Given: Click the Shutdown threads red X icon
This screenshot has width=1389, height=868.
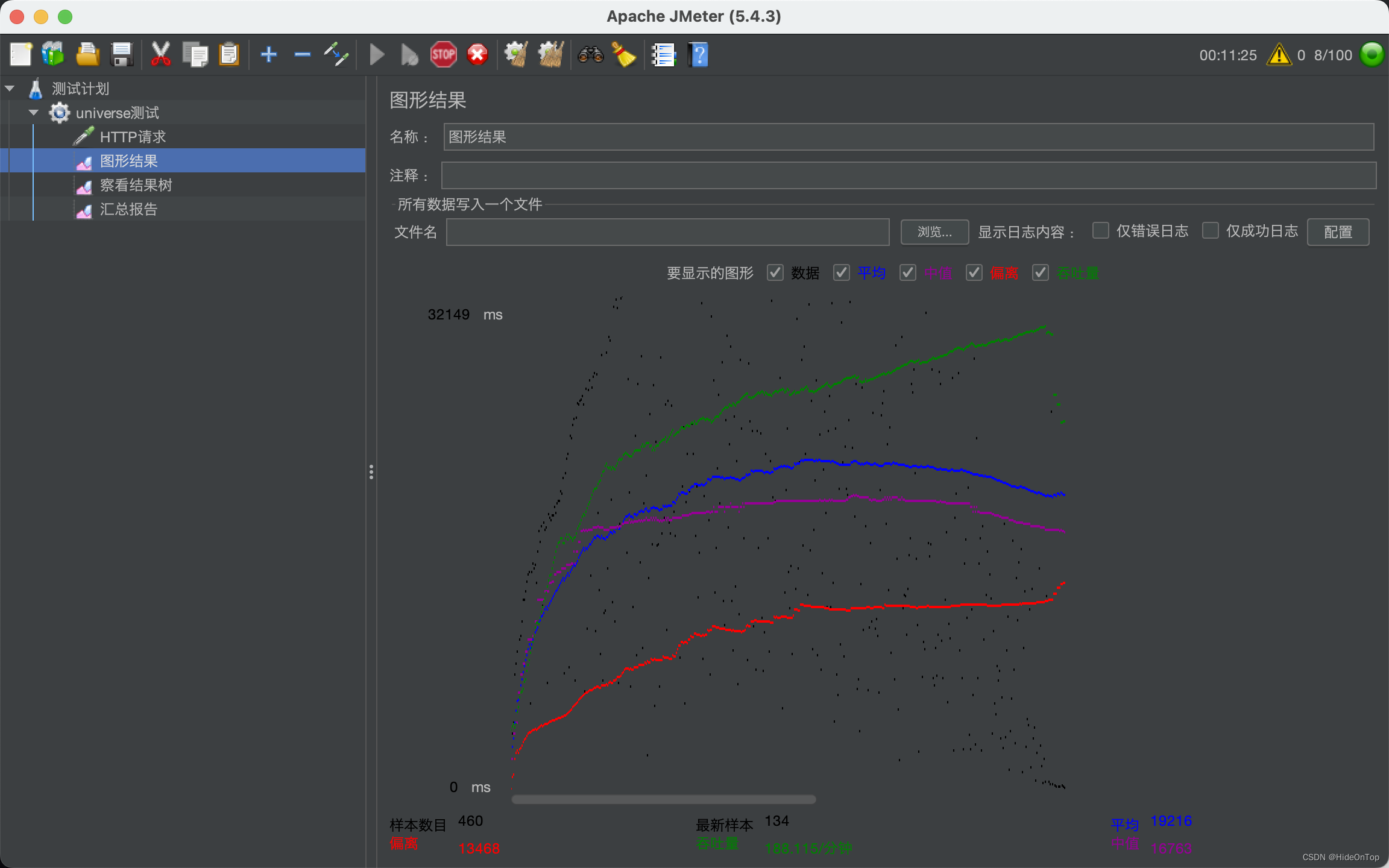Looking at the screenshot, I should 477,55.
